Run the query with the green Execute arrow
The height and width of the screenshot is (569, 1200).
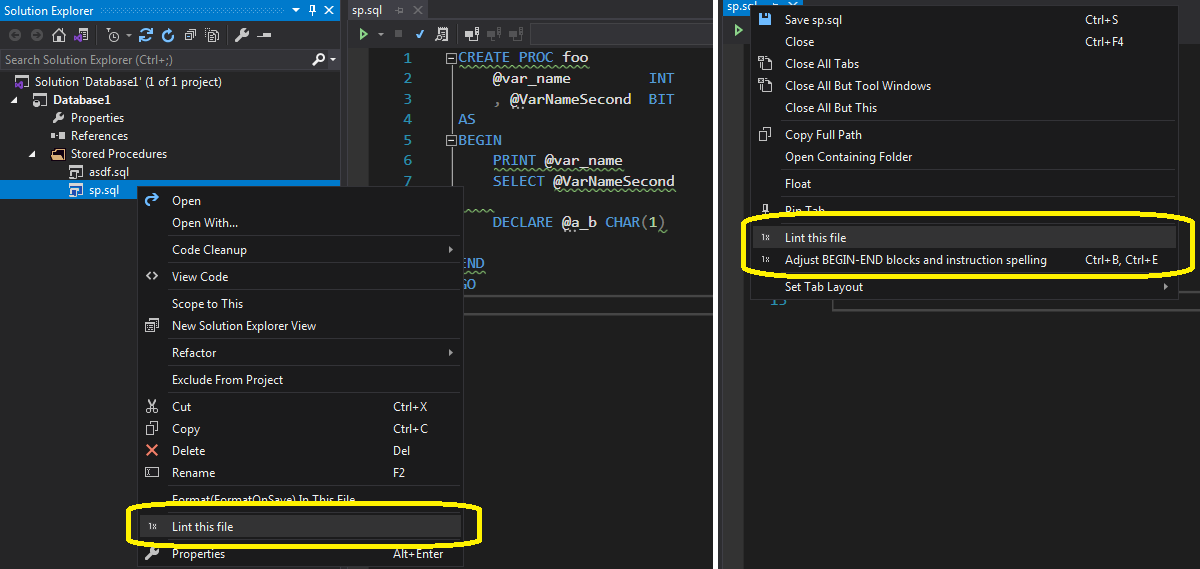tap(363, 34)
